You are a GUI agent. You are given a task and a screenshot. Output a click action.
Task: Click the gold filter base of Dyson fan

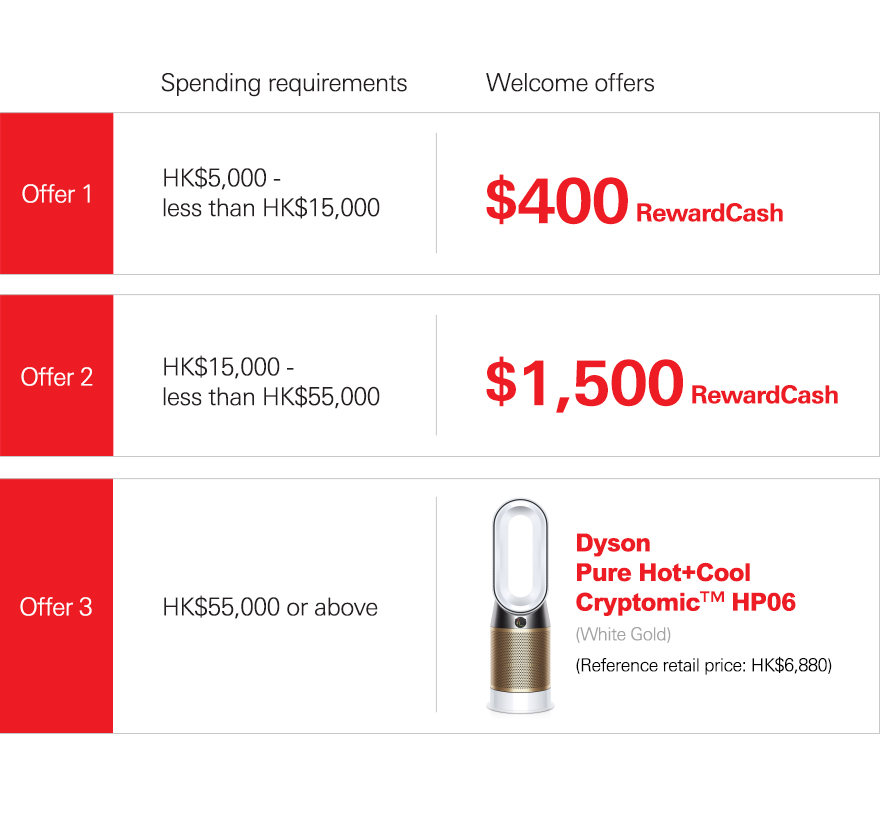point(520,658)
